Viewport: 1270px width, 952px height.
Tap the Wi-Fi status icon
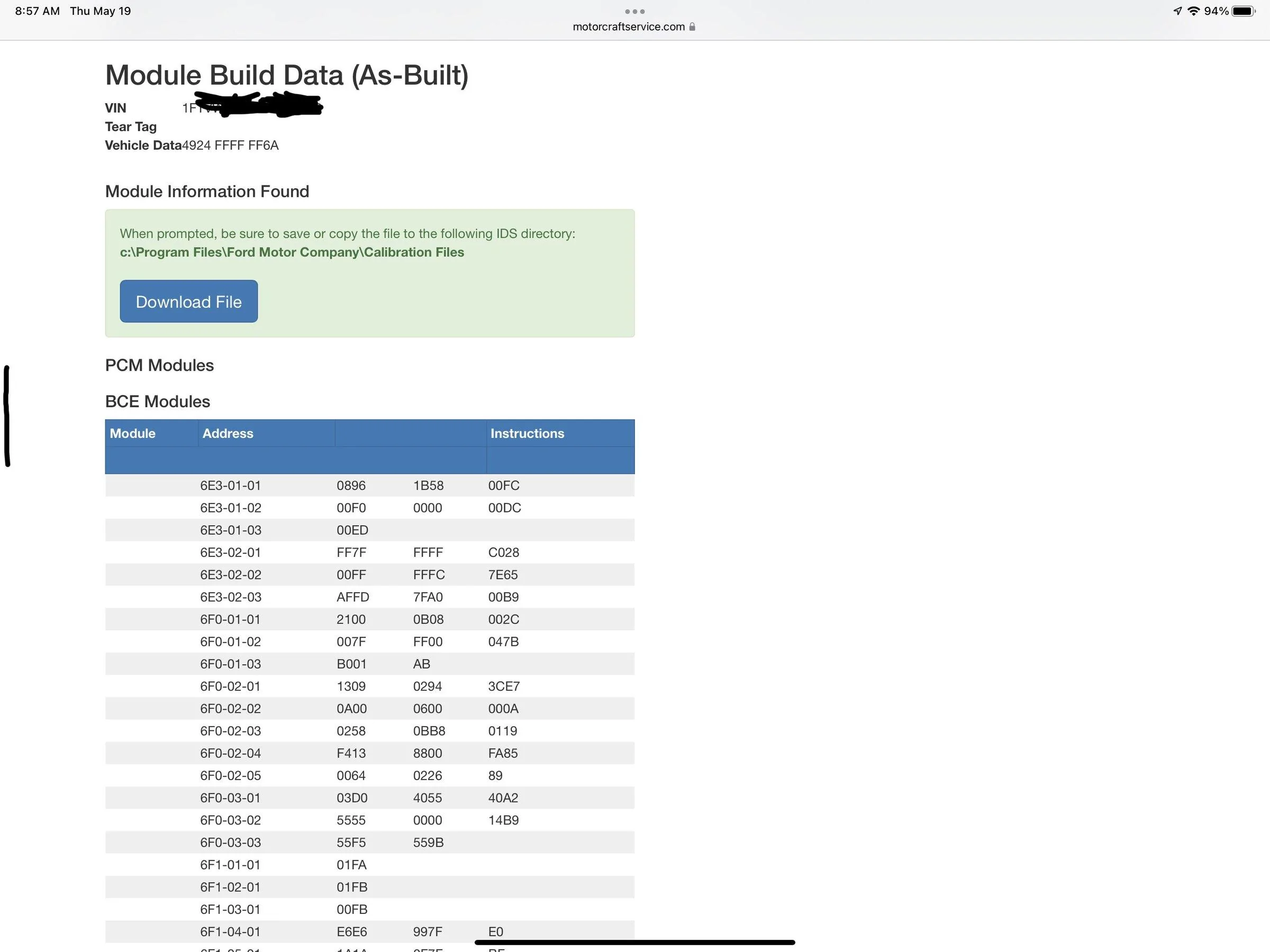(1193, 11)
